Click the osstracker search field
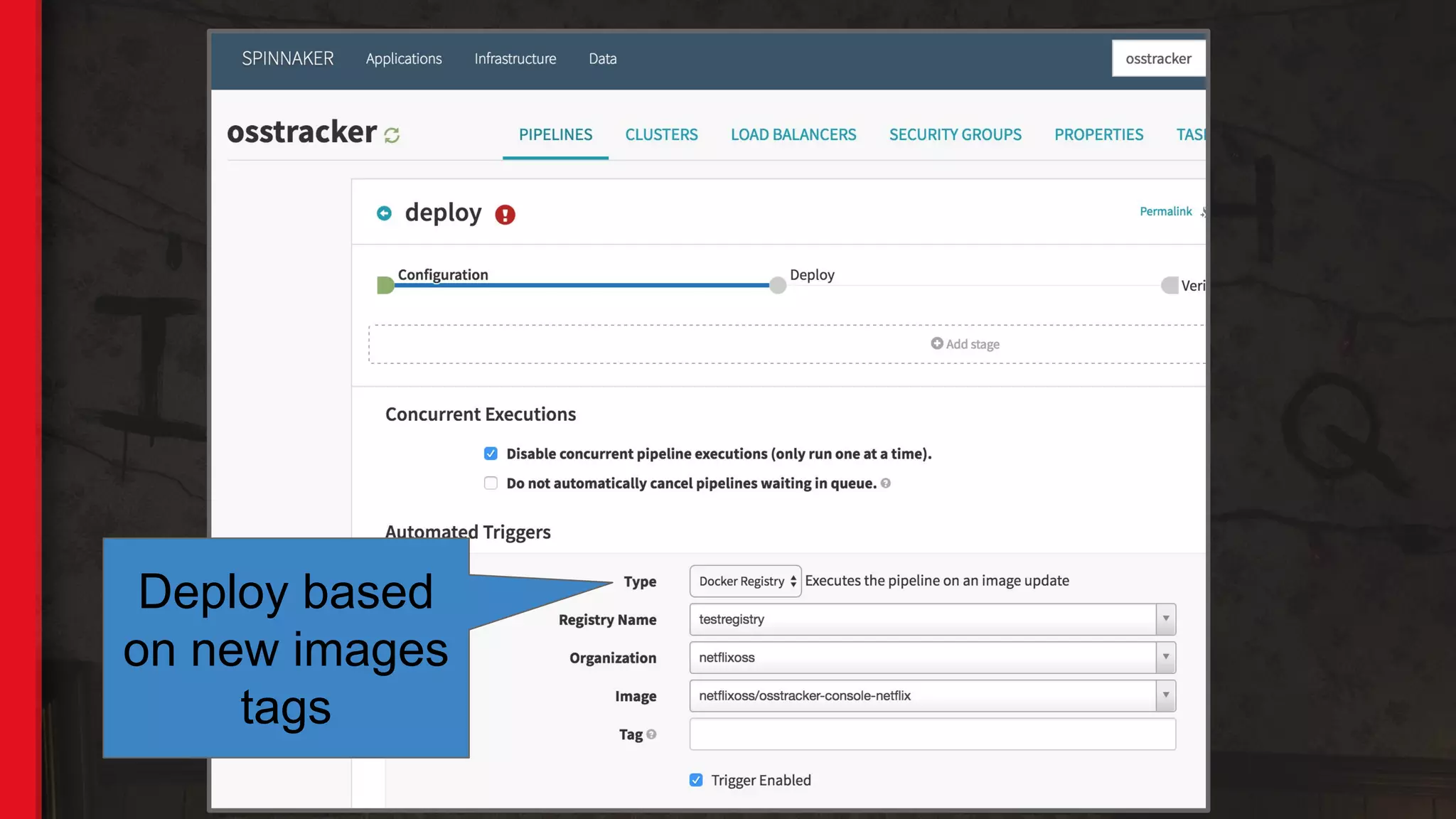1456x819 pixels. [x=1158, y=58]
